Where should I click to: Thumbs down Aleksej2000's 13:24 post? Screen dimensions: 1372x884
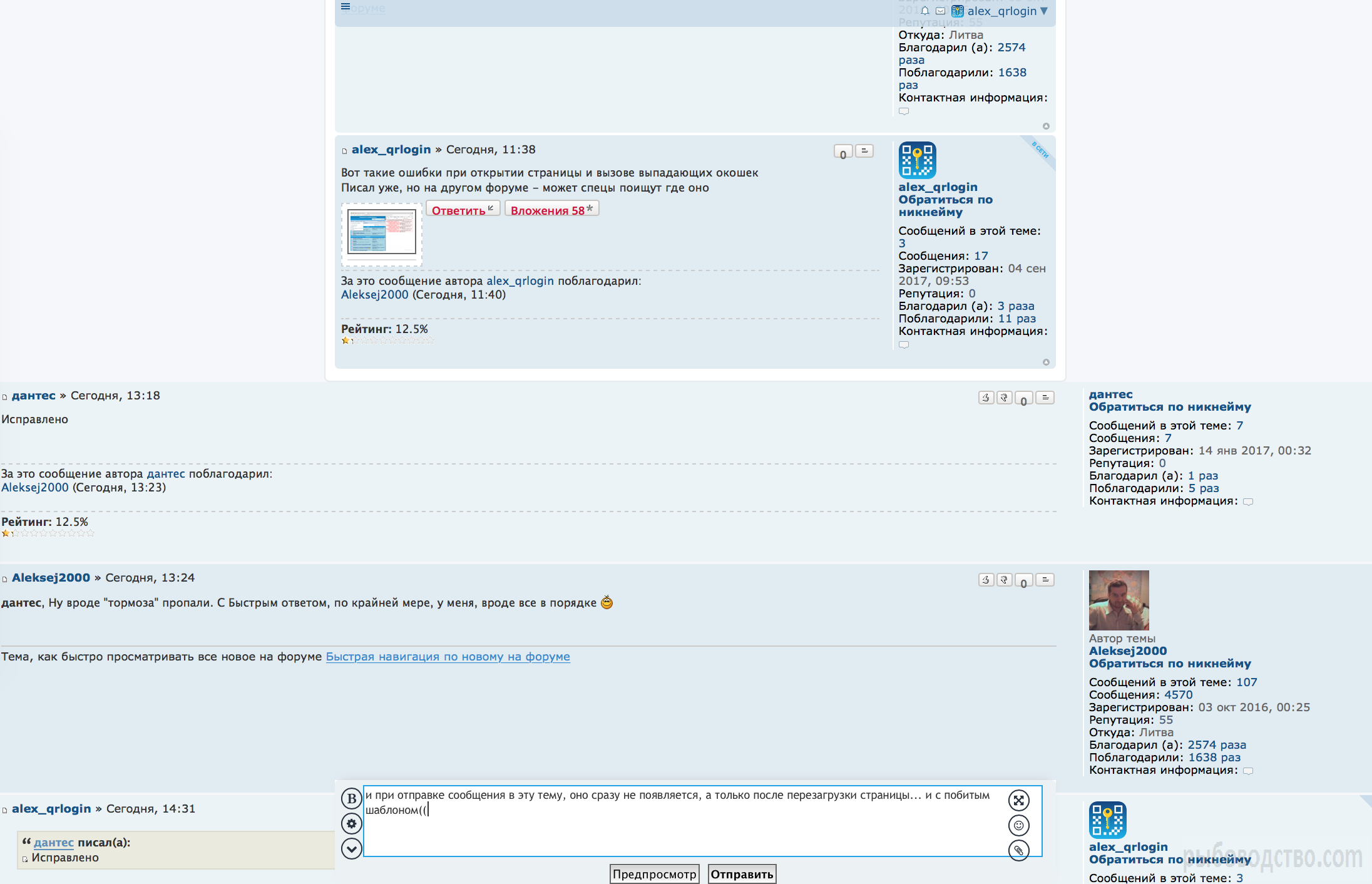1004,580
